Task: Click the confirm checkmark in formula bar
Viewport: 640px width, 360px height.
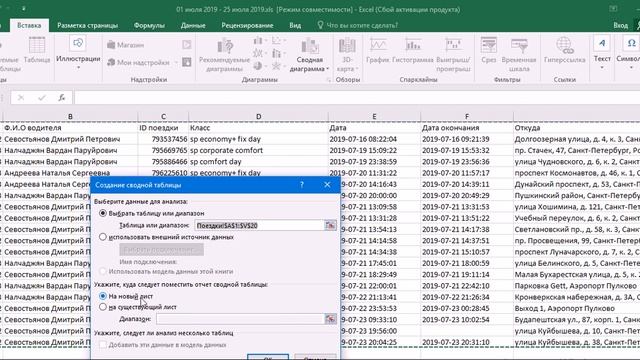Action: (x=41, y=98)
